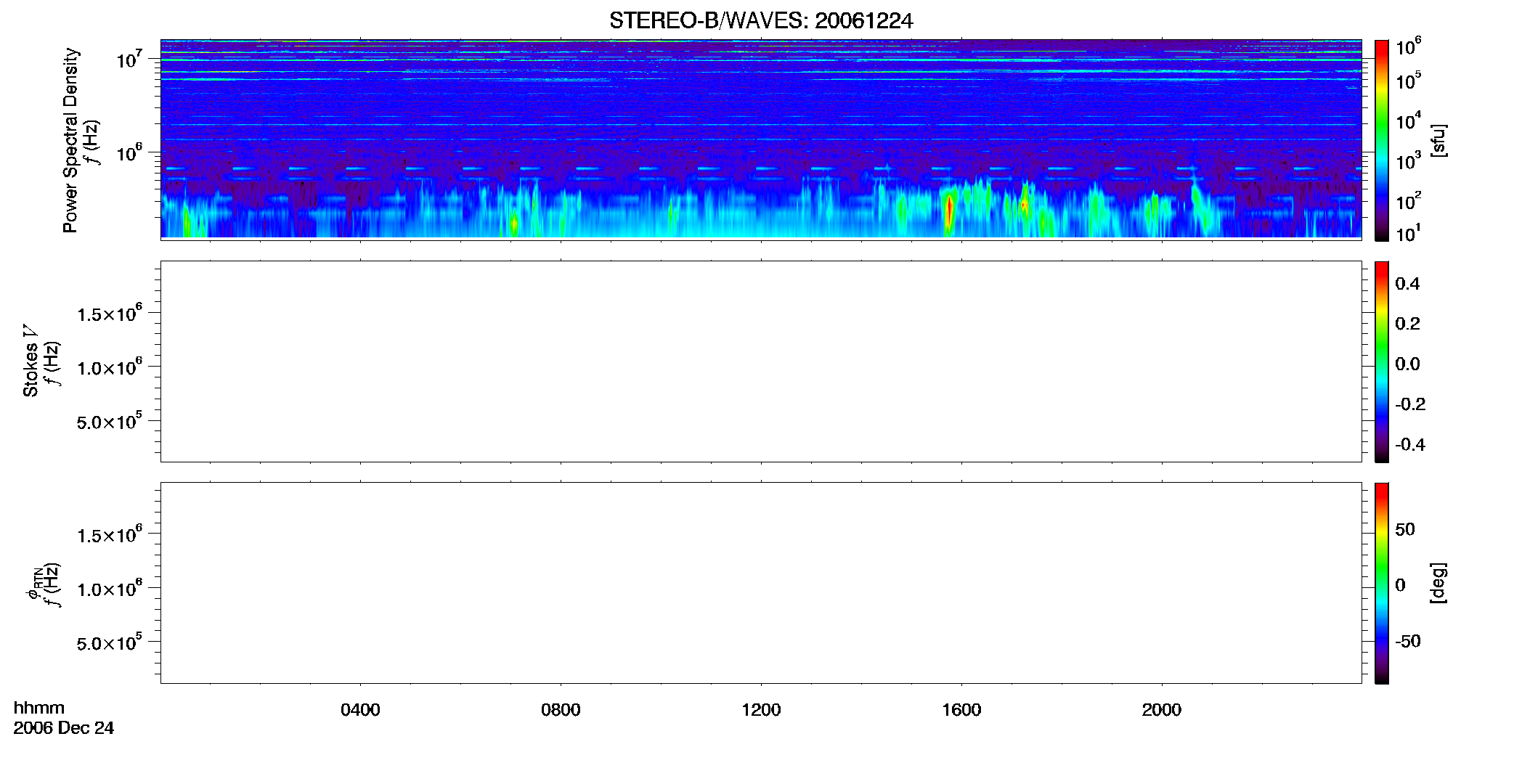Screen dimensions: 1522x784
Task: Click the empty phi RTN plot panel
Action: pyautogui.click(x=761, y=583)
